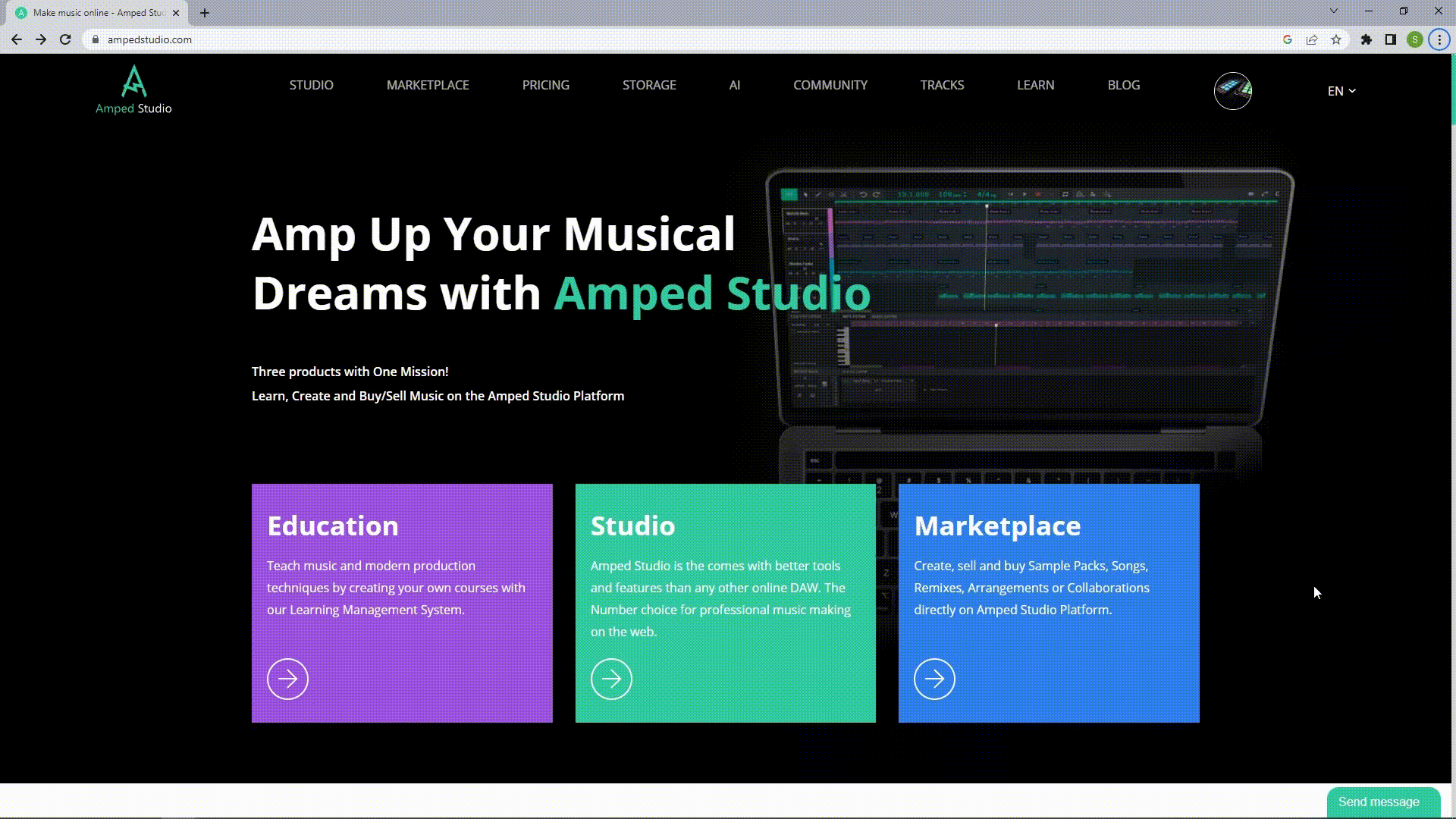Image resolution: width=1456 pixels, height=819 pixels.
Task: Expand the EN language dropdown
Action: coord(1341,91)
